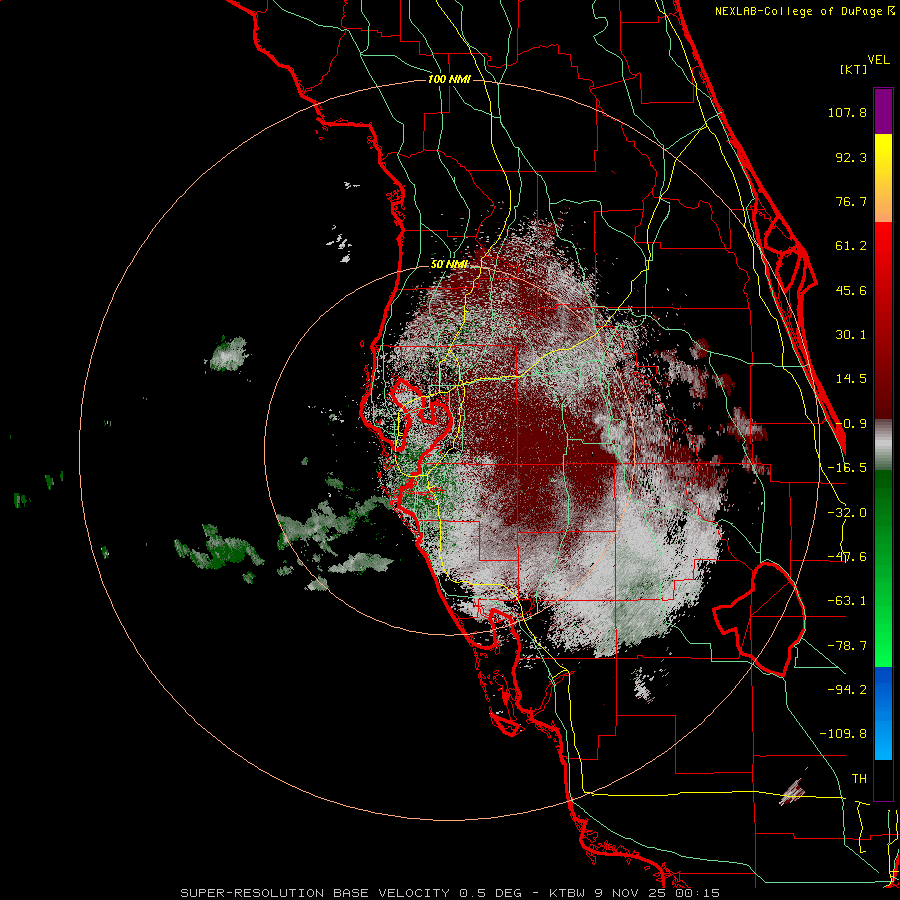Click the 50 NMI range ring label
900x900 pixels.
pos(449,264)
